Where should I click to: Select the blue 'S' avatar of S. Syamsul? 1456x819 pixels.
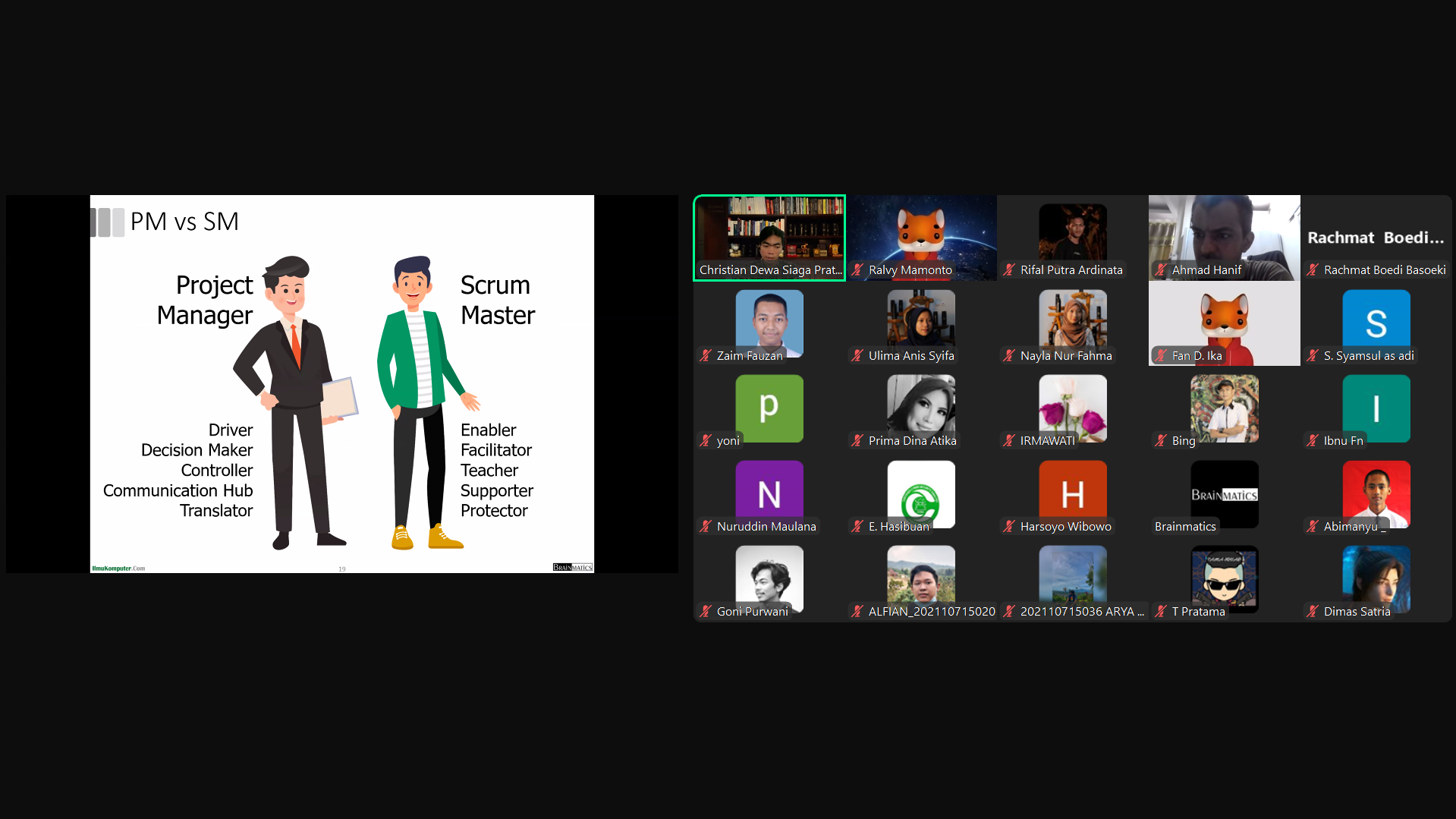coord(1376,322)
